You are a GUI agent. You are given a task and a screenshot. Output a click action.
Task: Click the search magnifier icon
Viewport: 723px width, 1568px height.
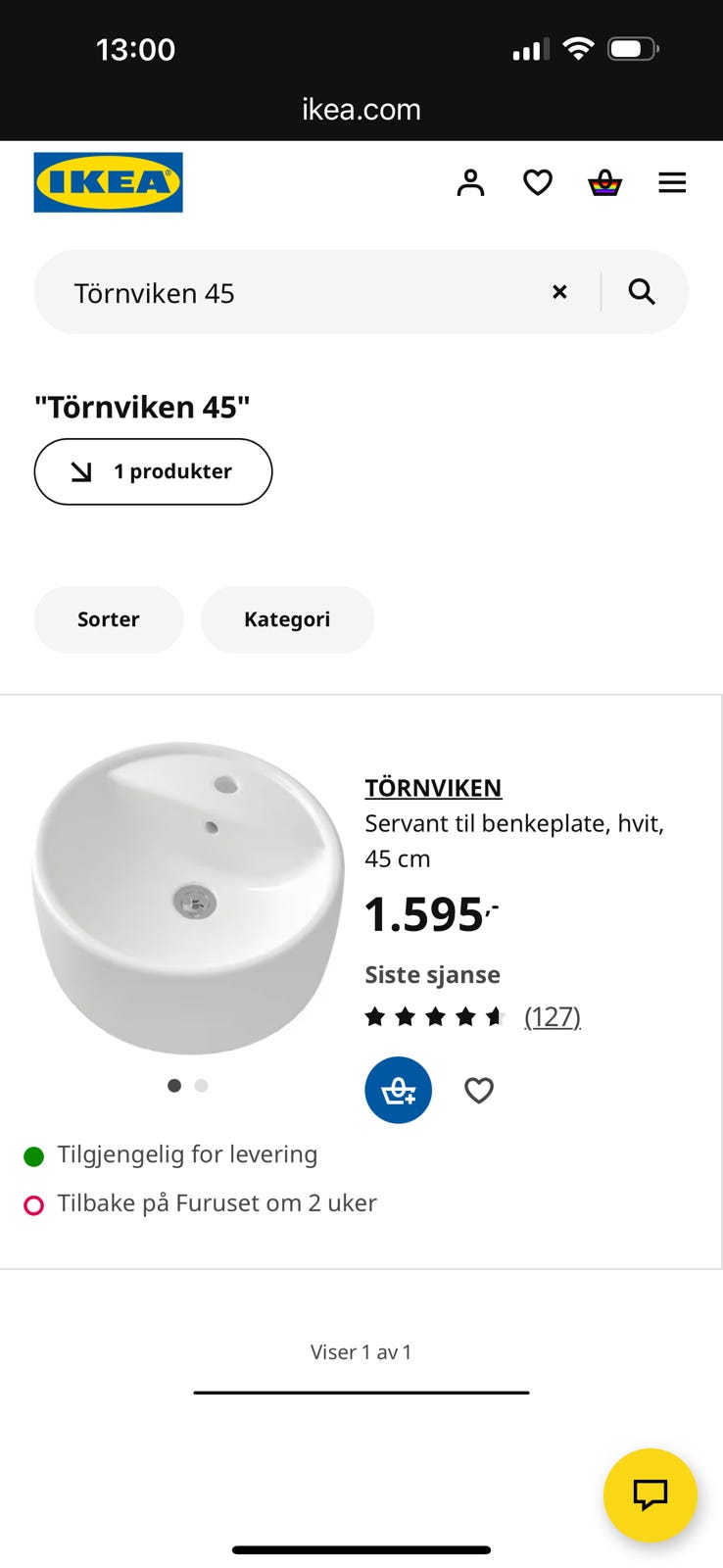(642, 292)
